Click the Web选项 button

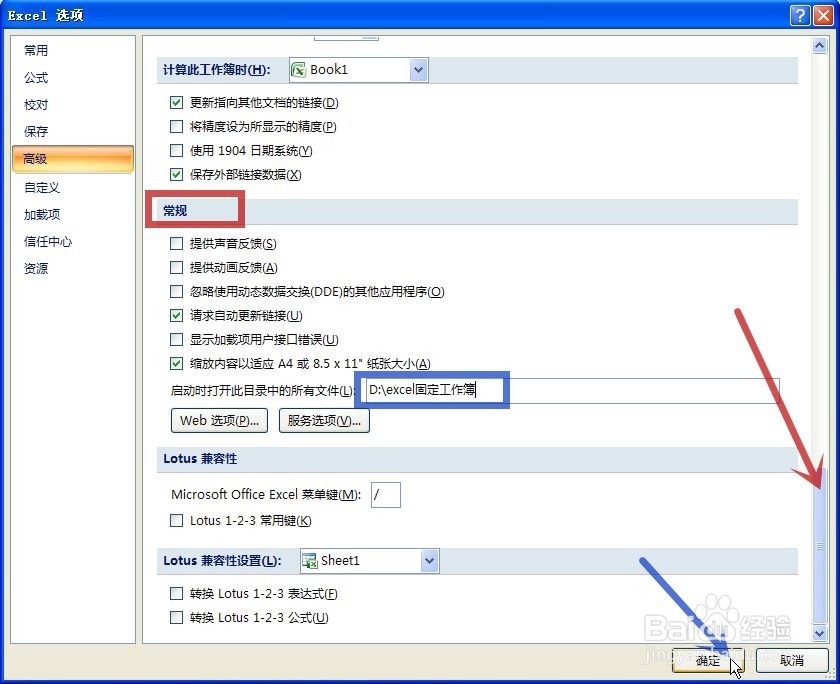[218, 420]
